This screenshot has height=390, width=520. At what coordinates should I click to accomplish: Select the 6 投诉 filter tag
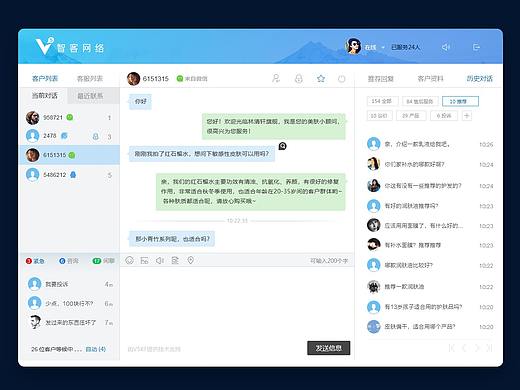(443, 116)
